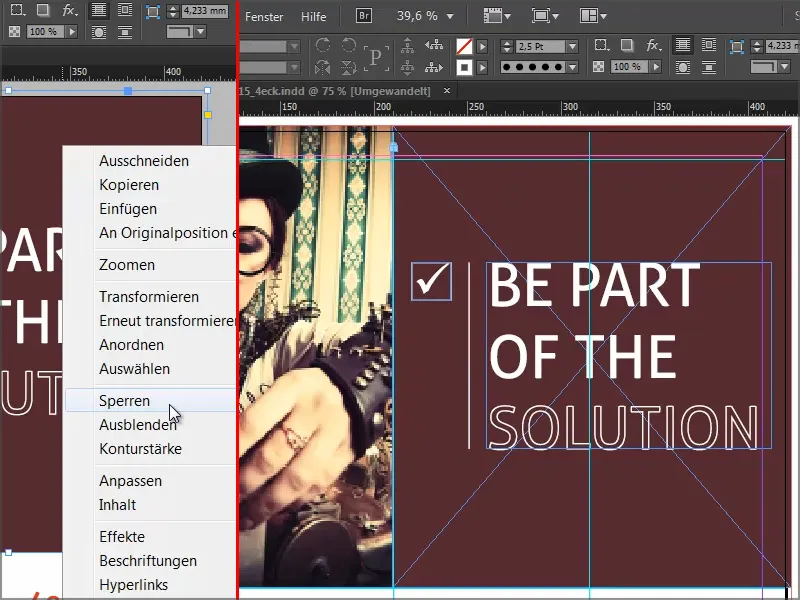Rotate selection 90° clockwise
800x600 pixels.
point(322,45)
